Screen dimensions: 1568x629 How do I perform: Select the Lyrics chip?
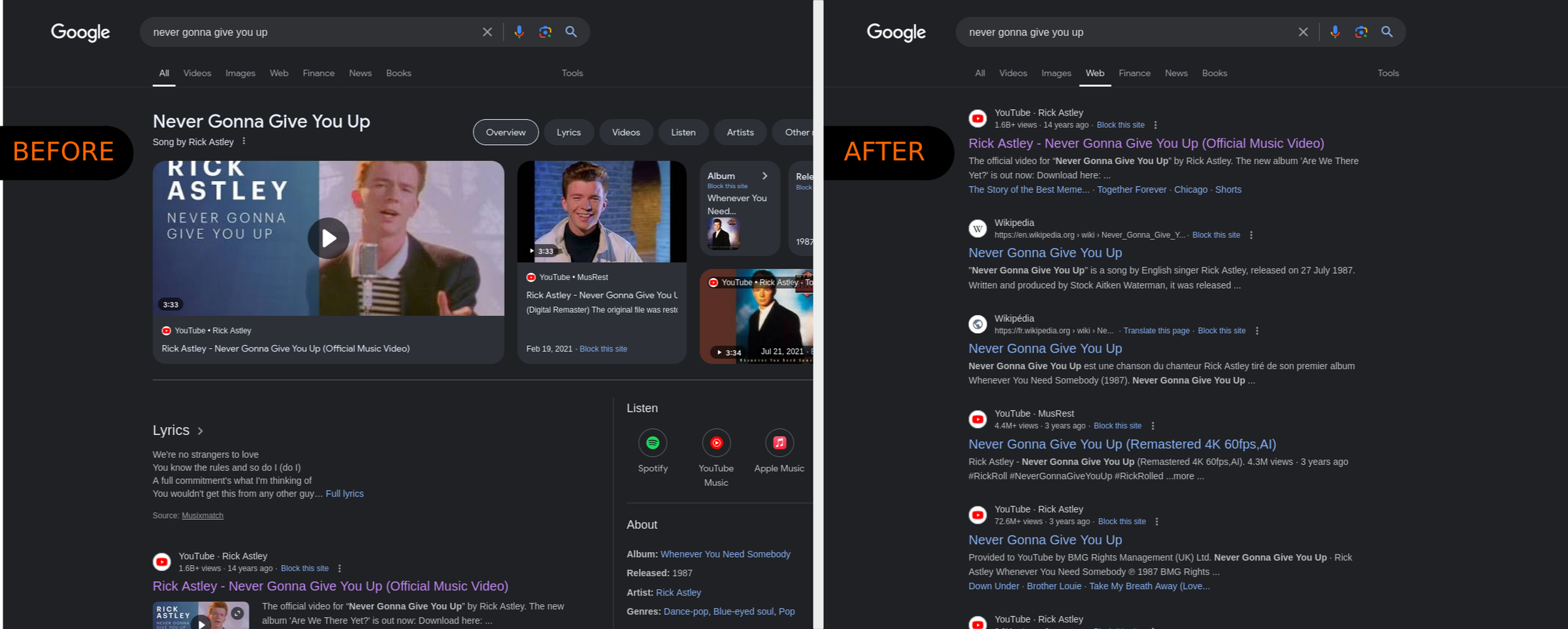(x=569, y=133)
